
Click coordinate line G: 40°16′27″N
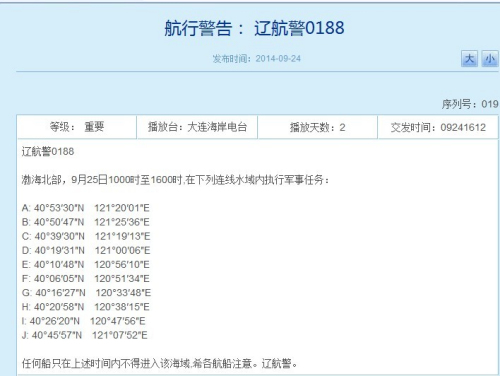tap(86, 293)
